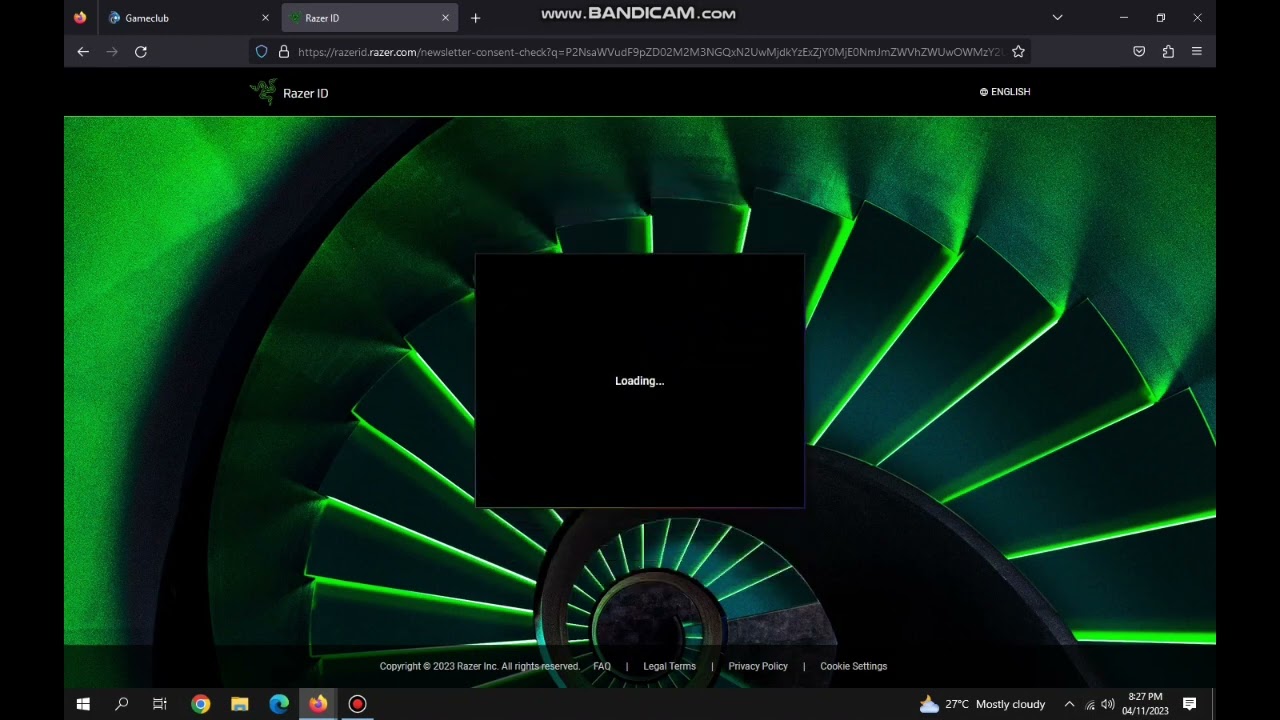Open Firefox View pinned icon
The height and width of the screenshot is (720, 1280).
(x=80, y=18)
